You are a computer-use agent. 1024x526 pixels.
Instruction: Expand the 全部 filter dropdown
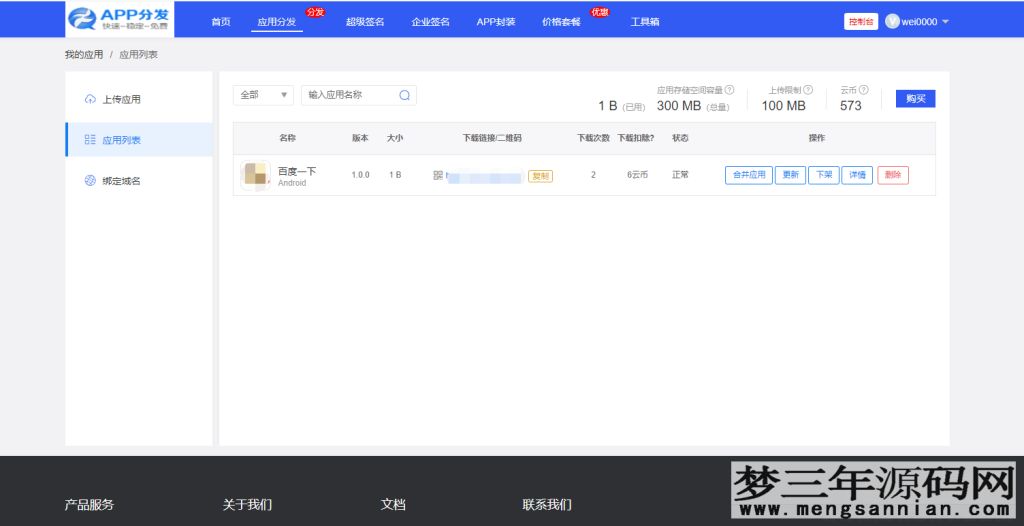click(x=263, y=95)
